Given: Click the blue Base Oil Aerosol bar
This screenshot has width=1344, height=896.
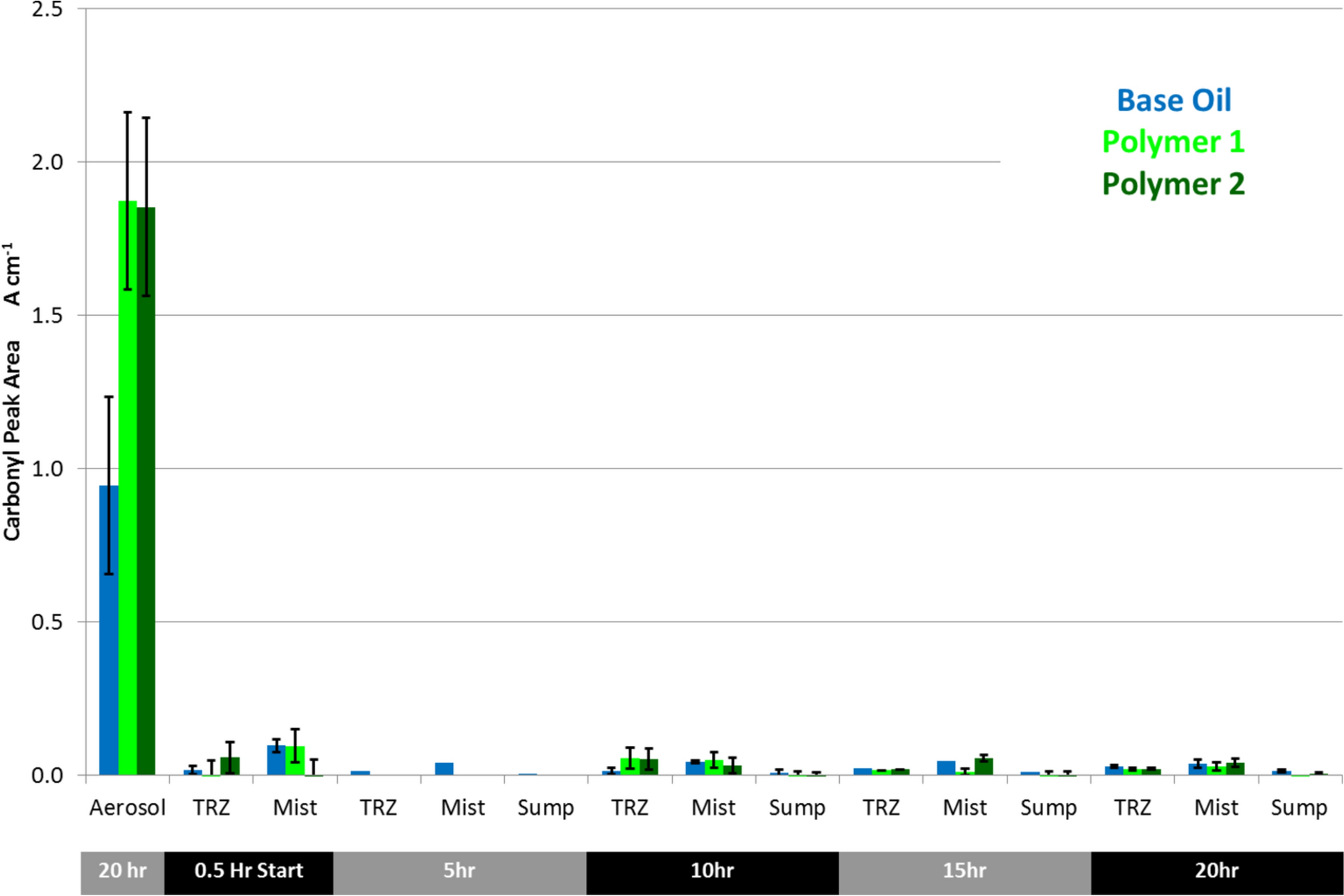Looking at the screenshot, I should pos(109,630).
